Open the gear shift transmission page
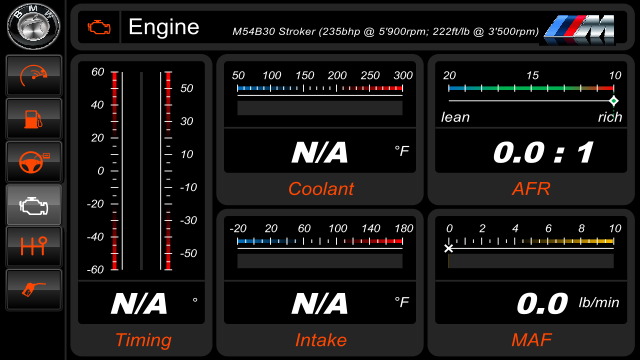The image size is (640, 360). 34,247
